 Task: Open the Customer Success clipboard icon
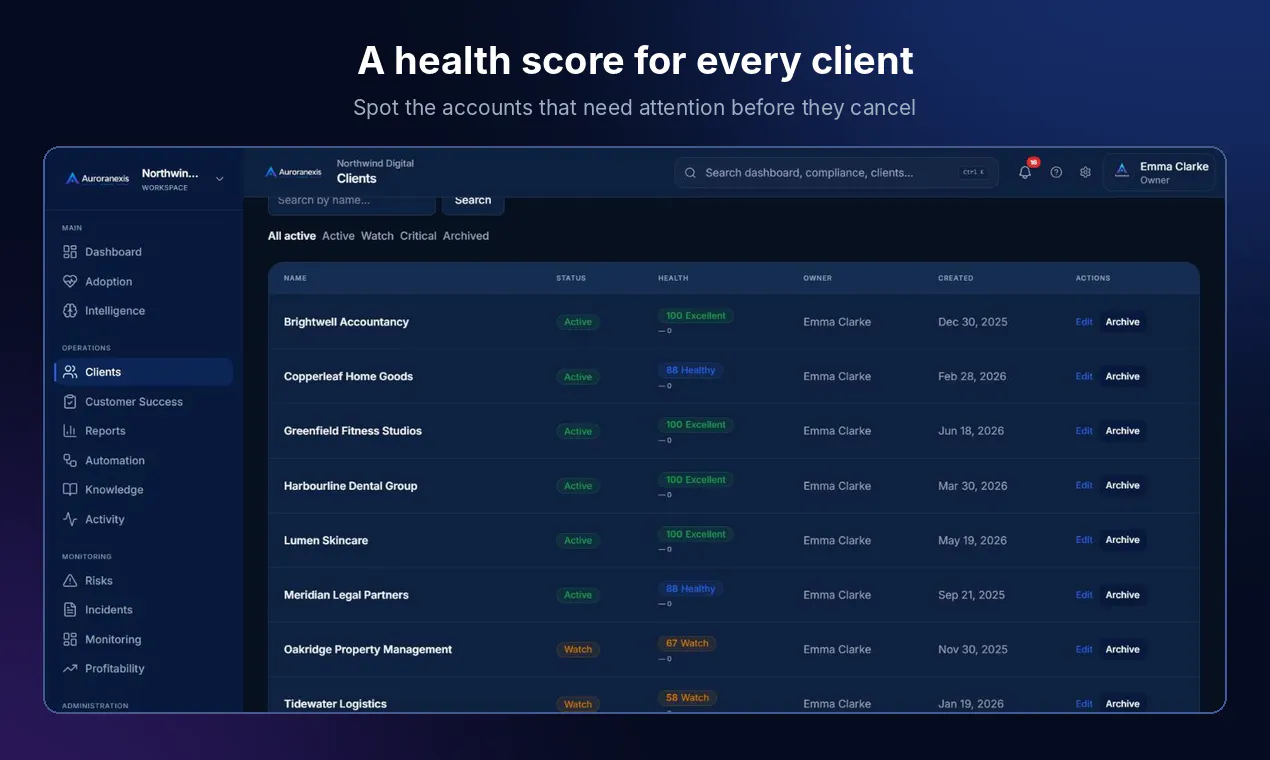coord(70,402)
